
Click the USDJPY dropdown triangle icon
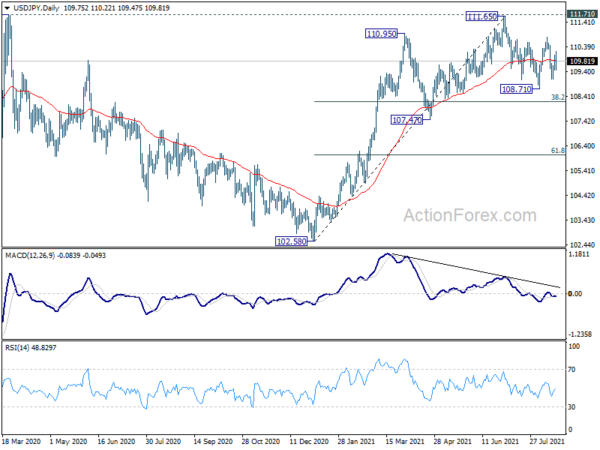tap(7, 8)
